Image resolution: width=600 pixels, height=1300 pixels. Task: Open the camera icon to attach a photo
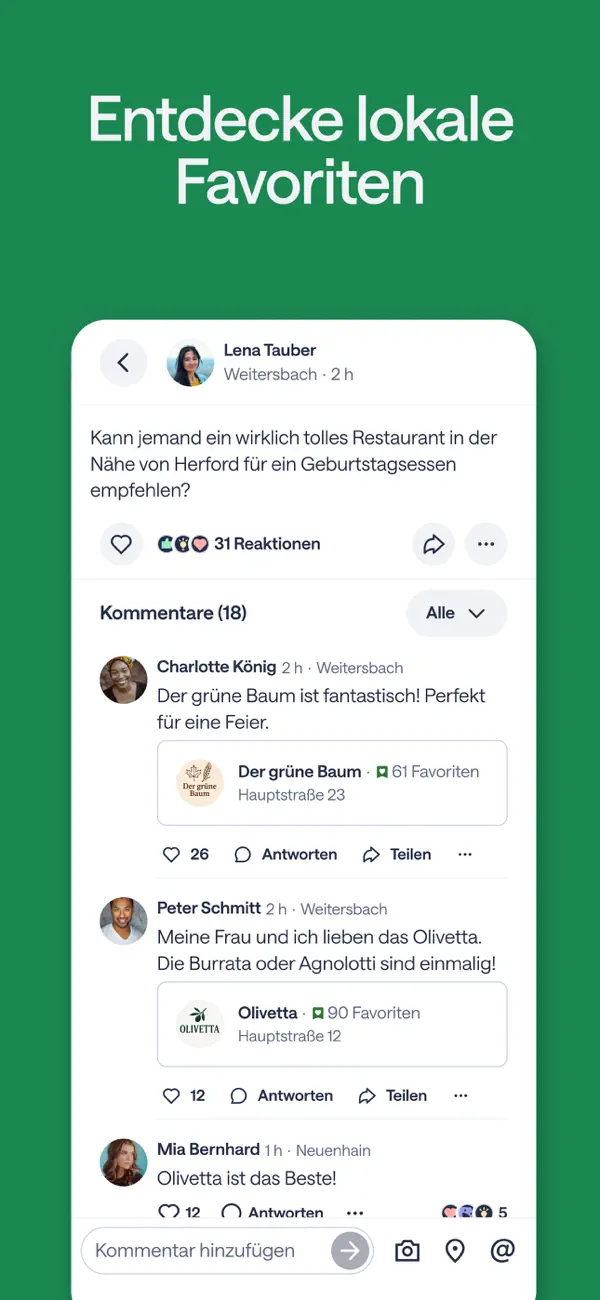pos(407,1250)
